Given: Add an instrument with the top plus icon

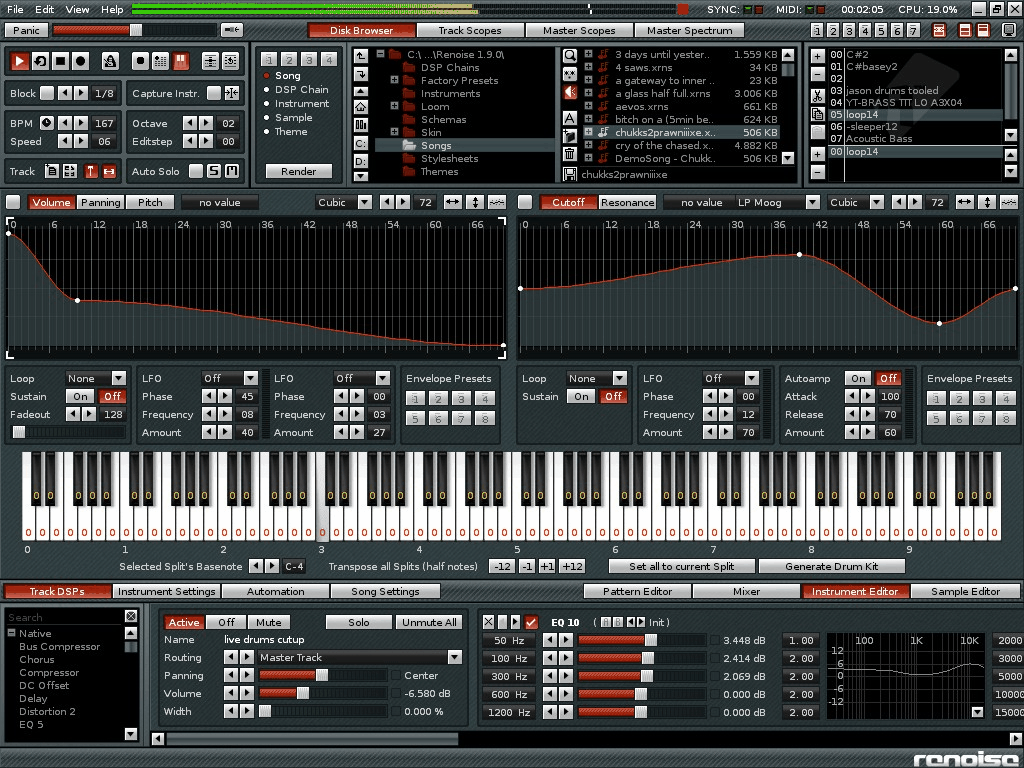Looking at the screenshot, I should [x=818, y=56].
